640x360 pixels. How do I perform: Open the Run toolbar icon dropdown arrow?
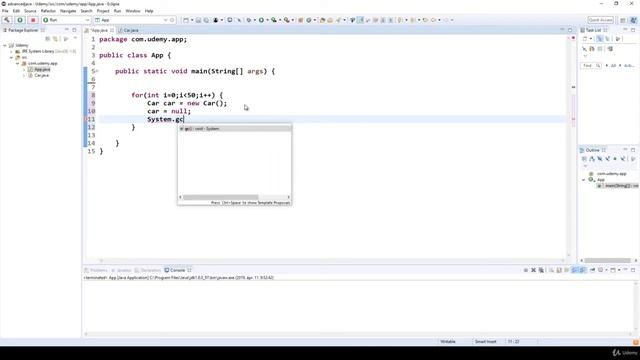[267, 20]
